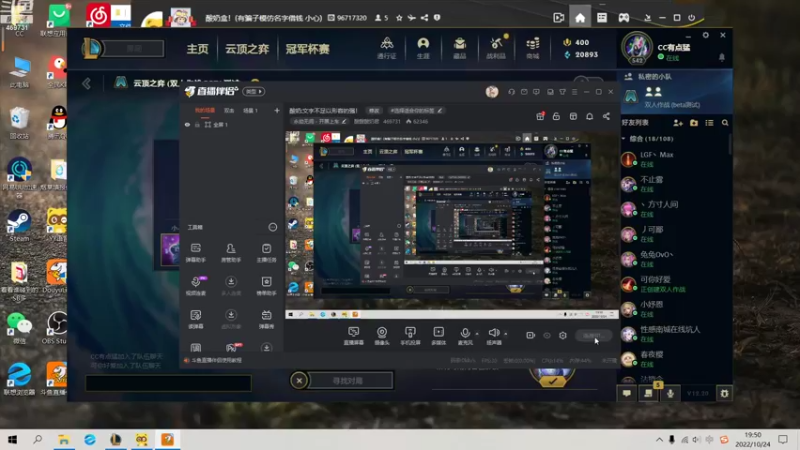Toggle League voice microphone under friends list
The height and width of the screenshot is (450, 800).
pos(670,393)
